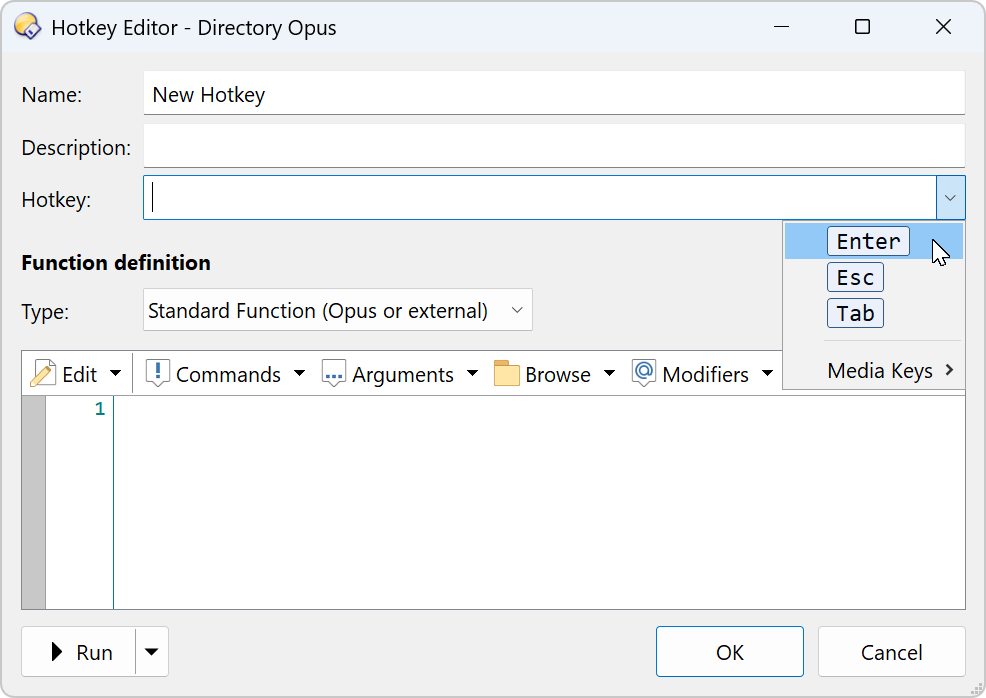Confirm with the OK button
This screenshot has width=986, height=698.
(729, 651)
